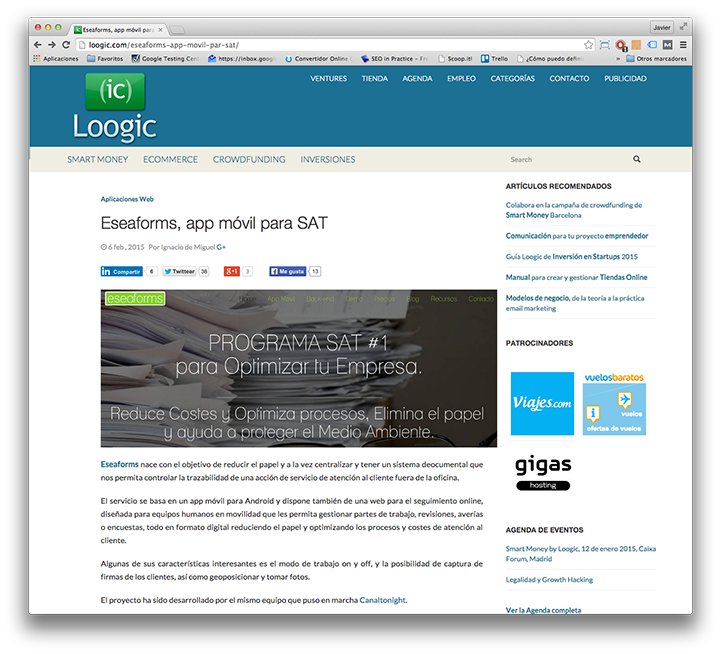Click the Google +1 button
This screenshot has height=654, width=721.
tap(232, 271)
